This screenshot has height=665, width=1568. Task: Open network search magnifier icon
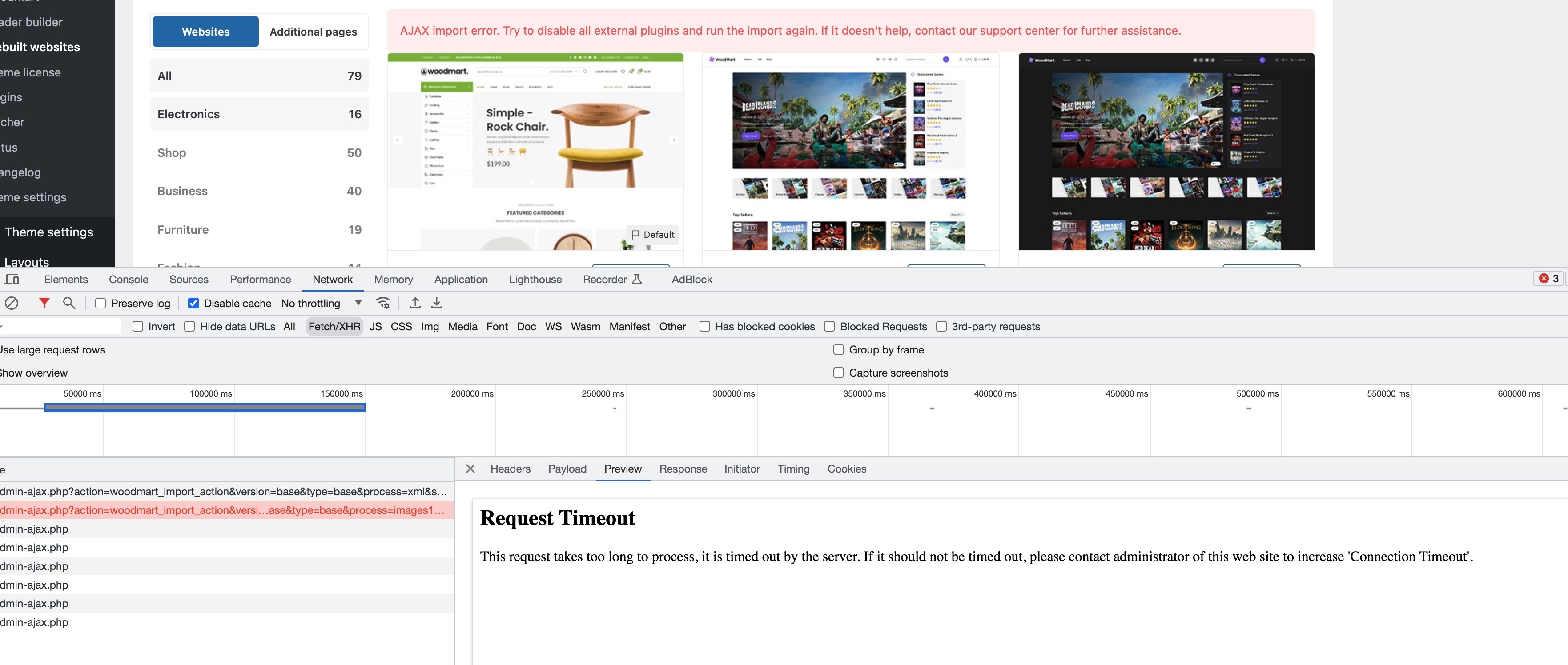pyautogui.click(x=69, y=303)
